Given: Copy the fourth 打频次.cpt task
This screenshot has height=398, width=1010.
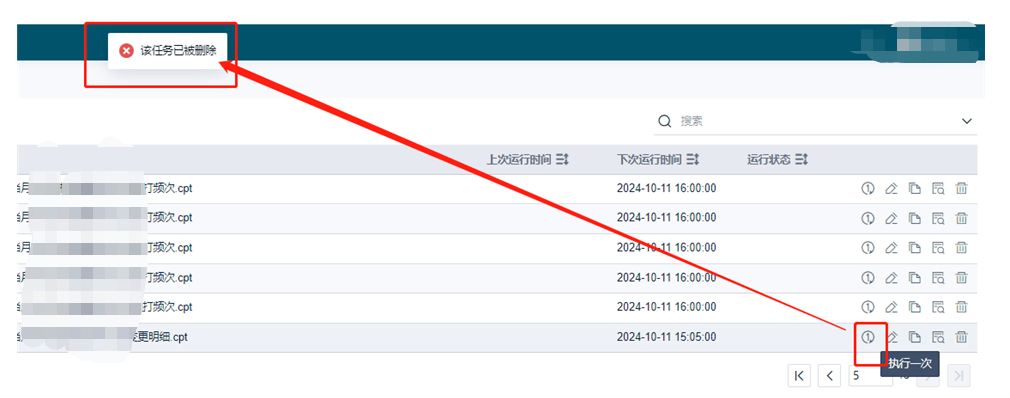Looking at the screenshot, I should (915, 278).
